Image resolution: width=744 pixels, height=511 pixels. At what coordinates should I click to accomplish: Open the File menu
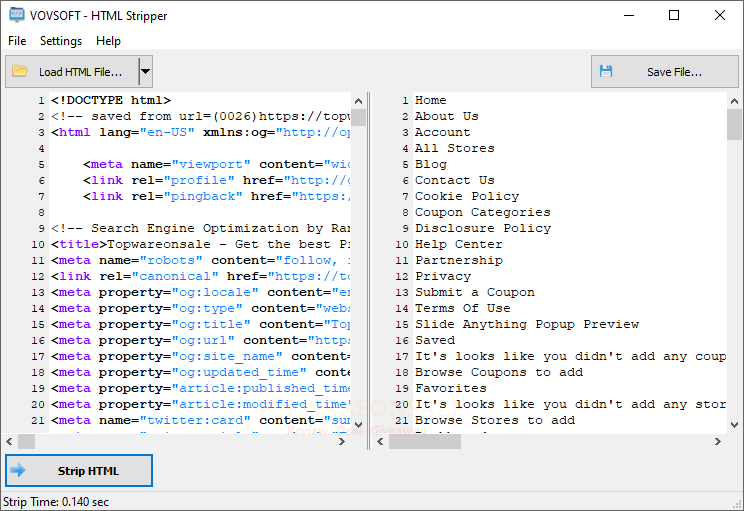click(17, 41)
